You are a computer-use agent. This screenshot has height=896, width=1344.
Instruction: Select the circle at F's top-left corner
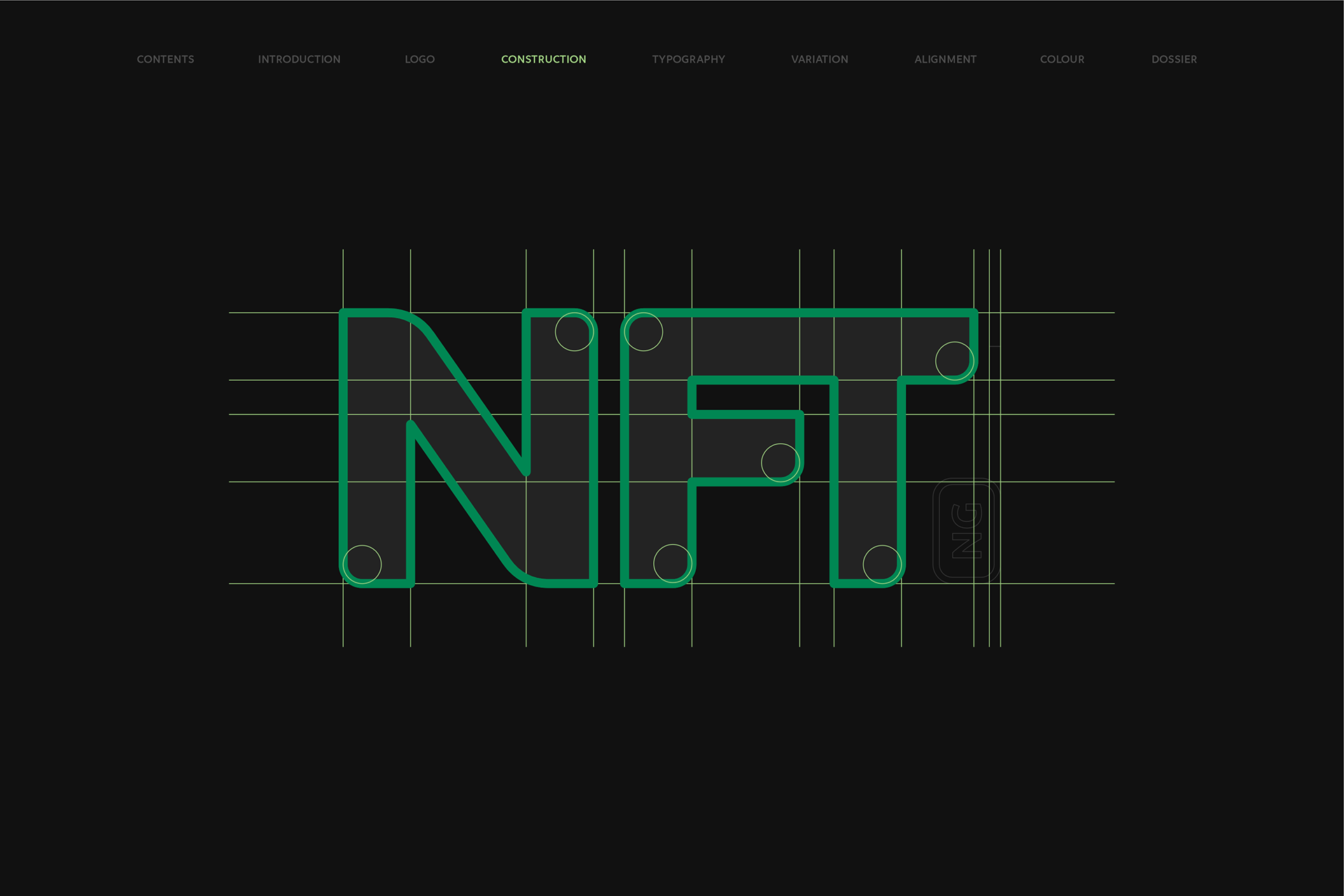coord(643,332)
